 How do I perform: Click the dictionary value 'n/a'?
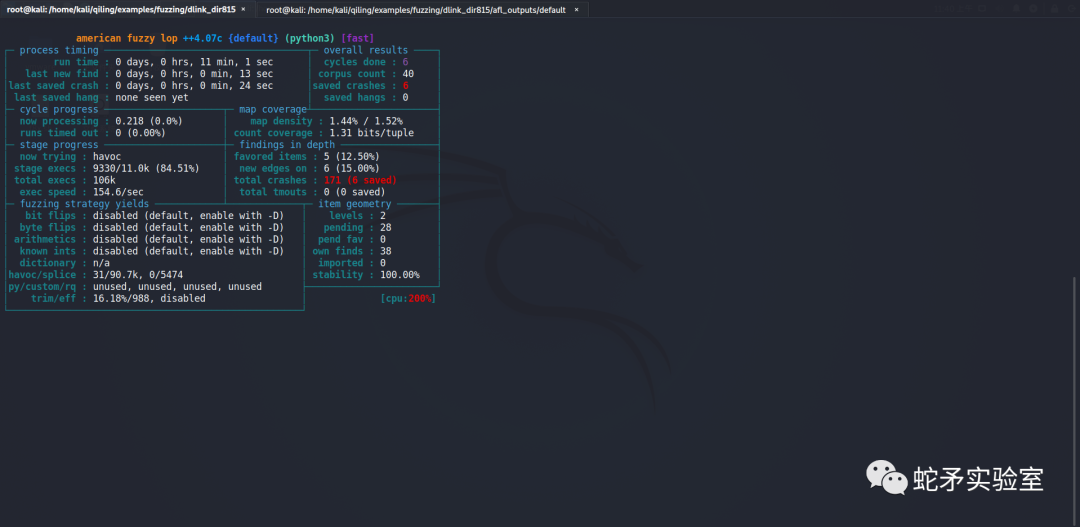click(101, 262)
